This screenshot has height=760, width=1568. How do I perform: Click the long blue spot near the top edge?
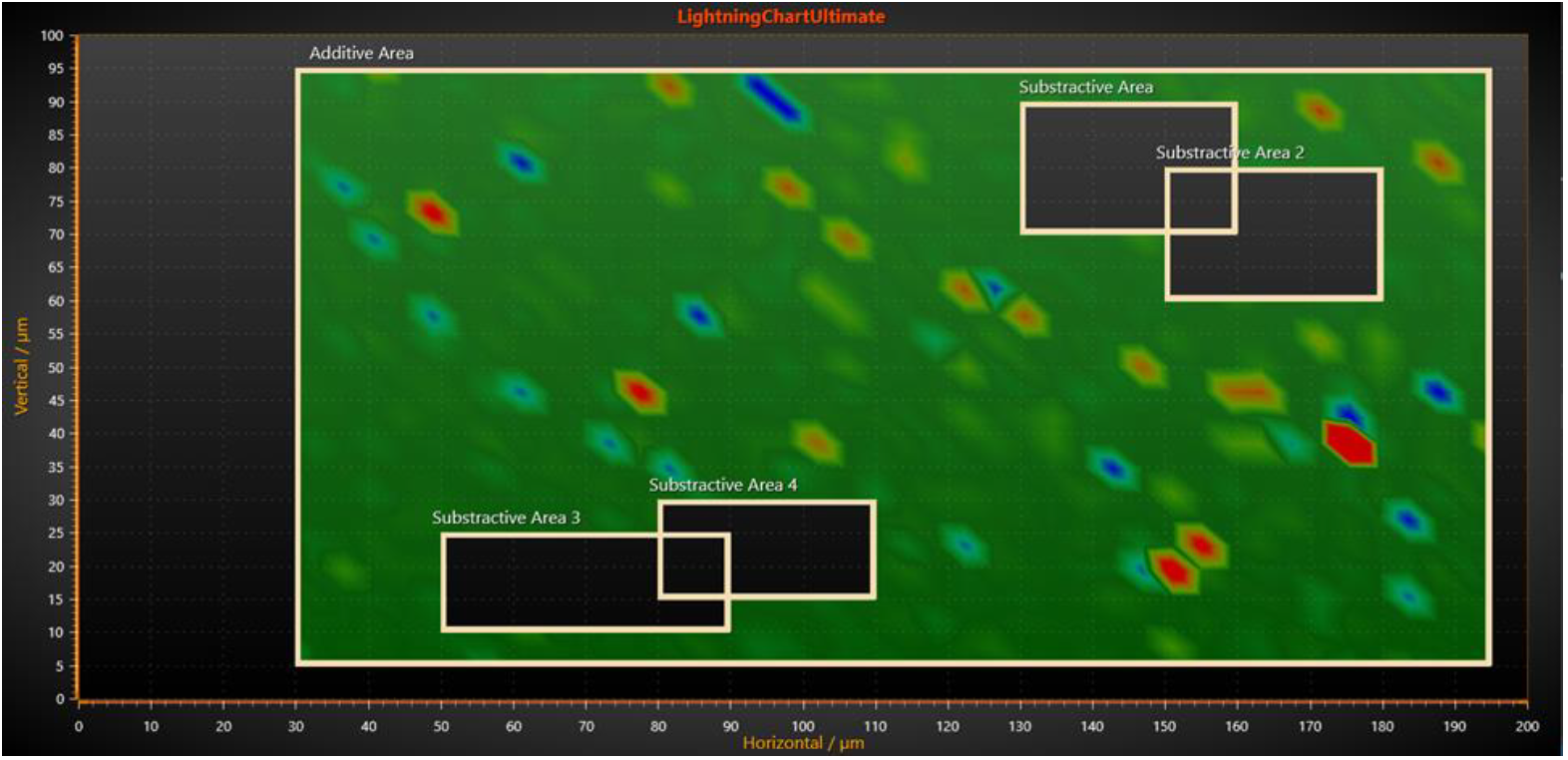tap(772, 99)
